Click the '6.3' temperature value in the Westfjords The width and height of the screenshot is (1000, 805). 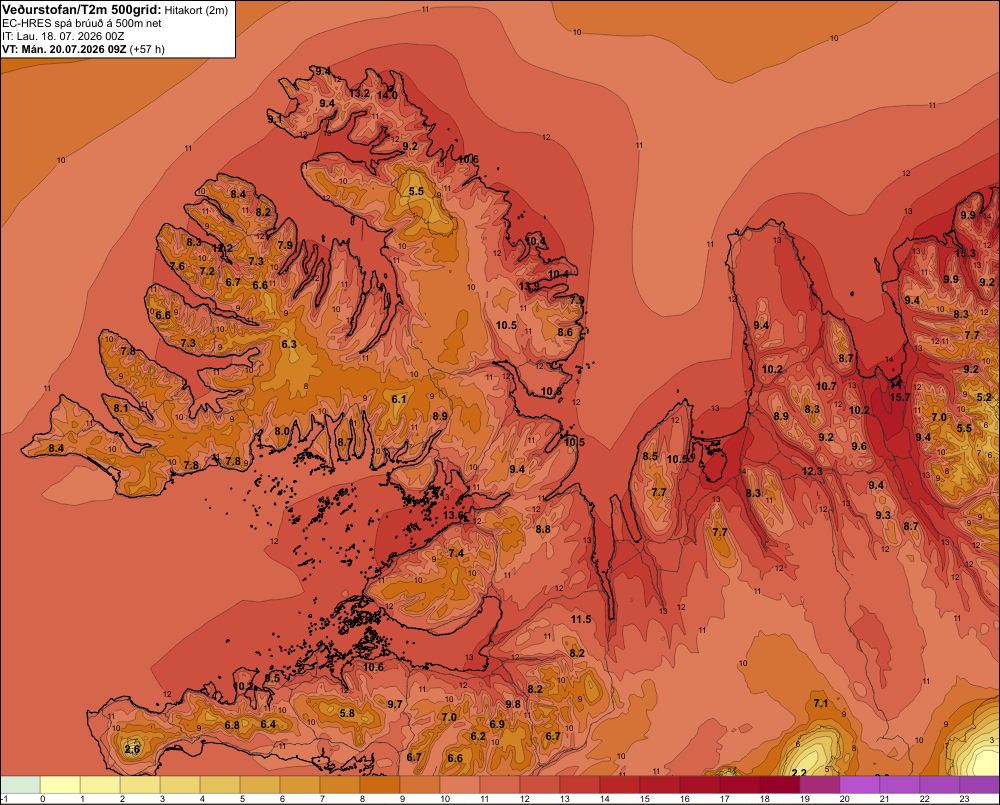click(289, 344)
